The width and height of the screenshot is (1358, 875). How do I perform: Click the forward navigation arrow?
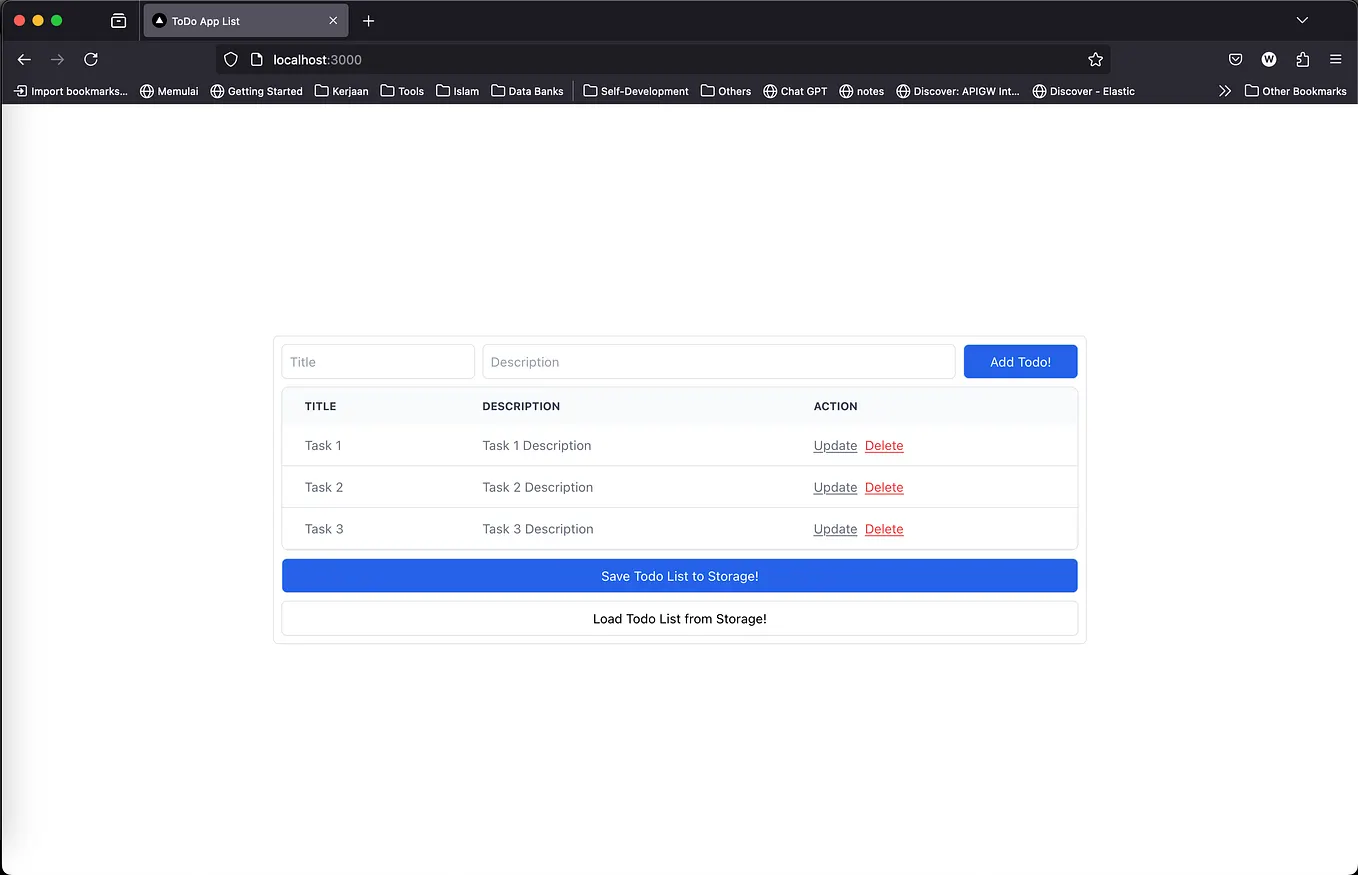[x=57, y=59]
